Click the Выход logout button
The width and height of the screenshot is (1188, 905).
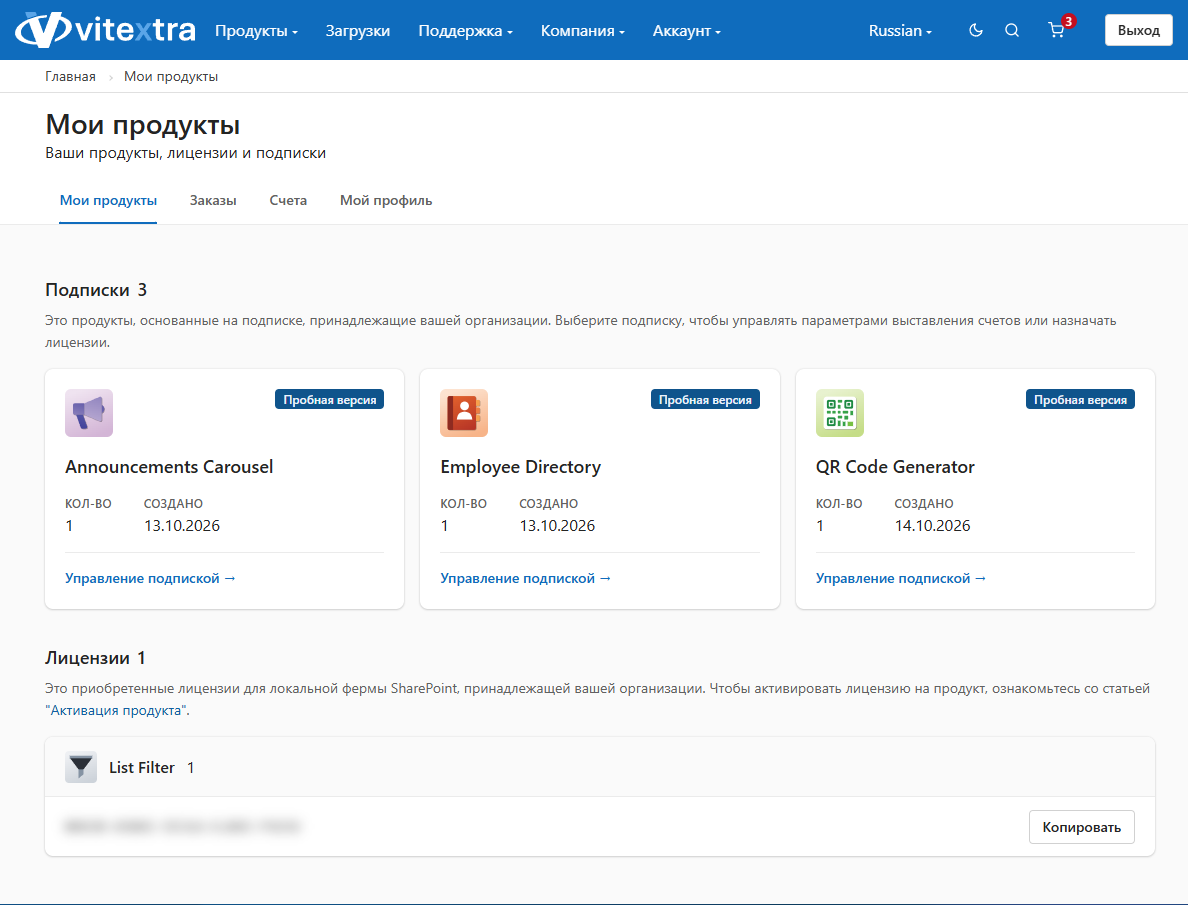(1139, 30)
